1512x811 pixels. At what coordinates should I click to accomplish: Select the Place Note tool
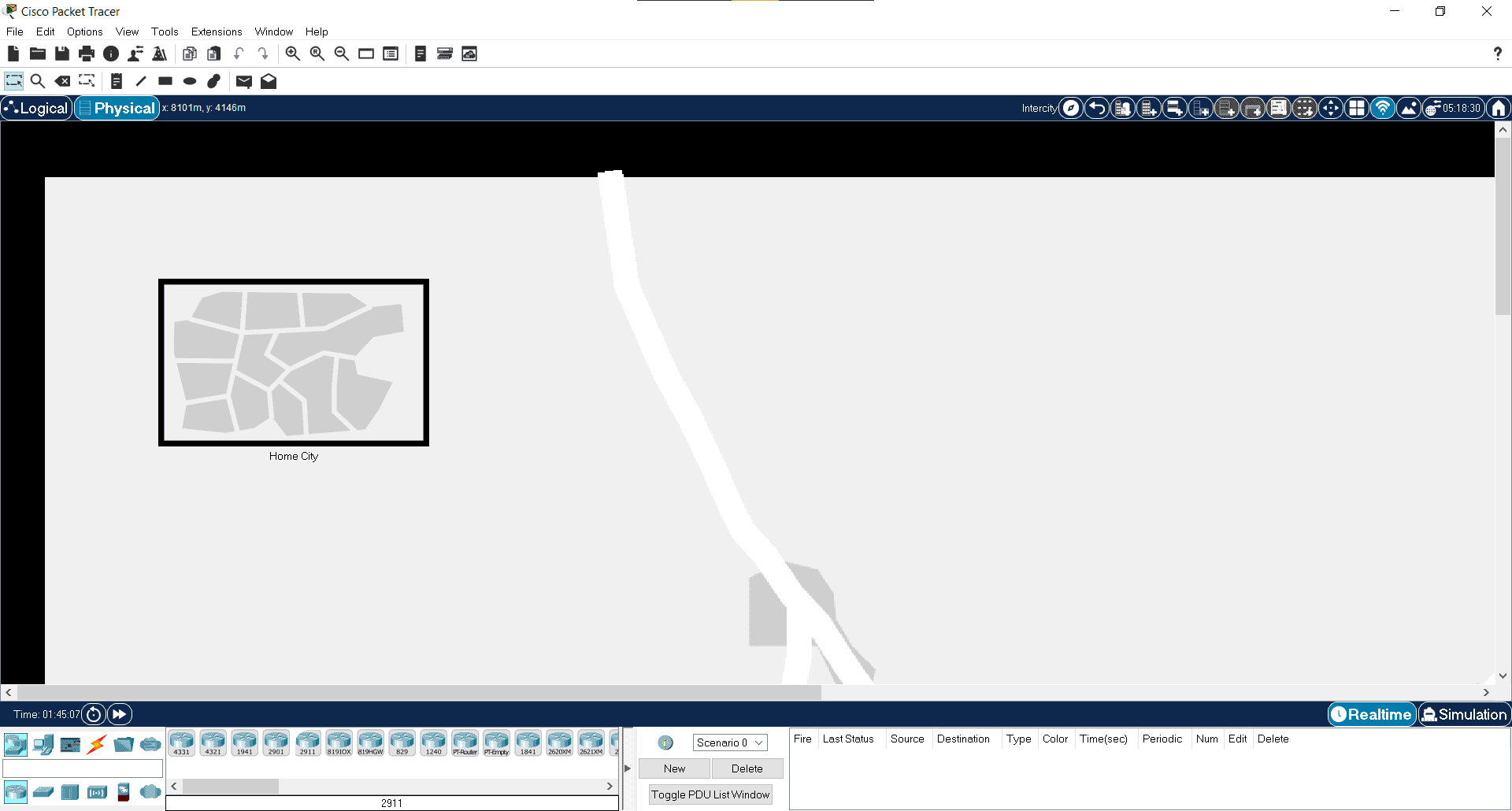click(x=117, y=81)
